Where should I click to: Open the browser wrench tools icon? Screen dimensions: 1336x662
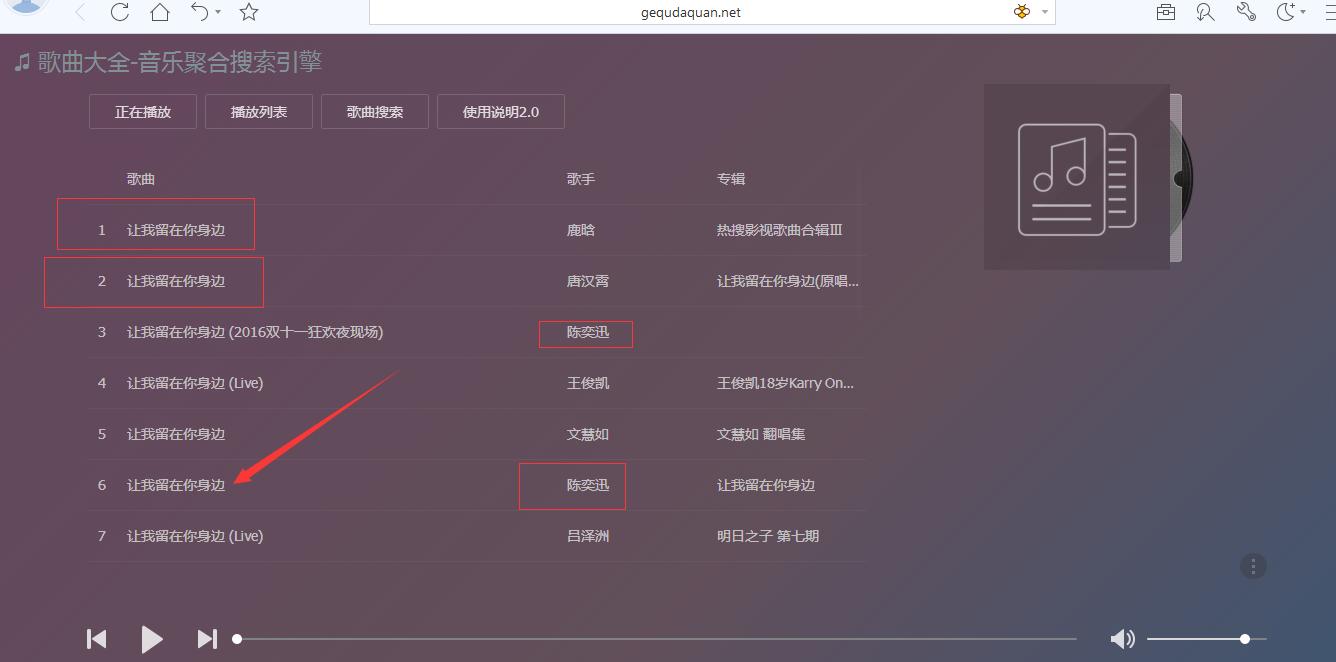pyautogui.click(x=1245, y=13)
